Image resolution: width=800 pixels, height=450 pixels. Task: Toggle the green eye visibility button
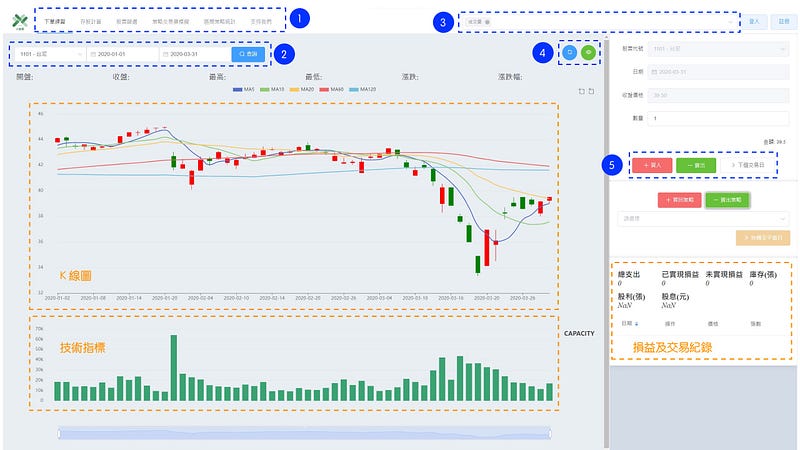coord(588,52)
